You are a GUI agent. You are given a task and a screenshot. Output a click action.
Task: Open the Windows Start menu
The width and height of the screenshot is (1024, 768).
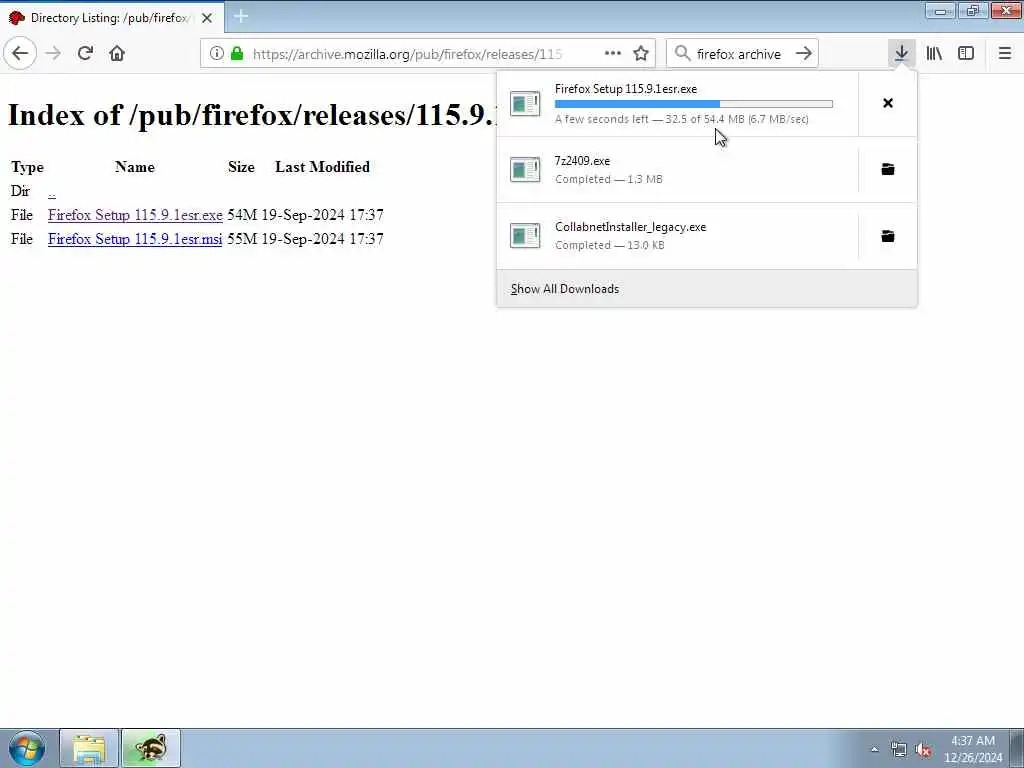(x=27, y=748)
